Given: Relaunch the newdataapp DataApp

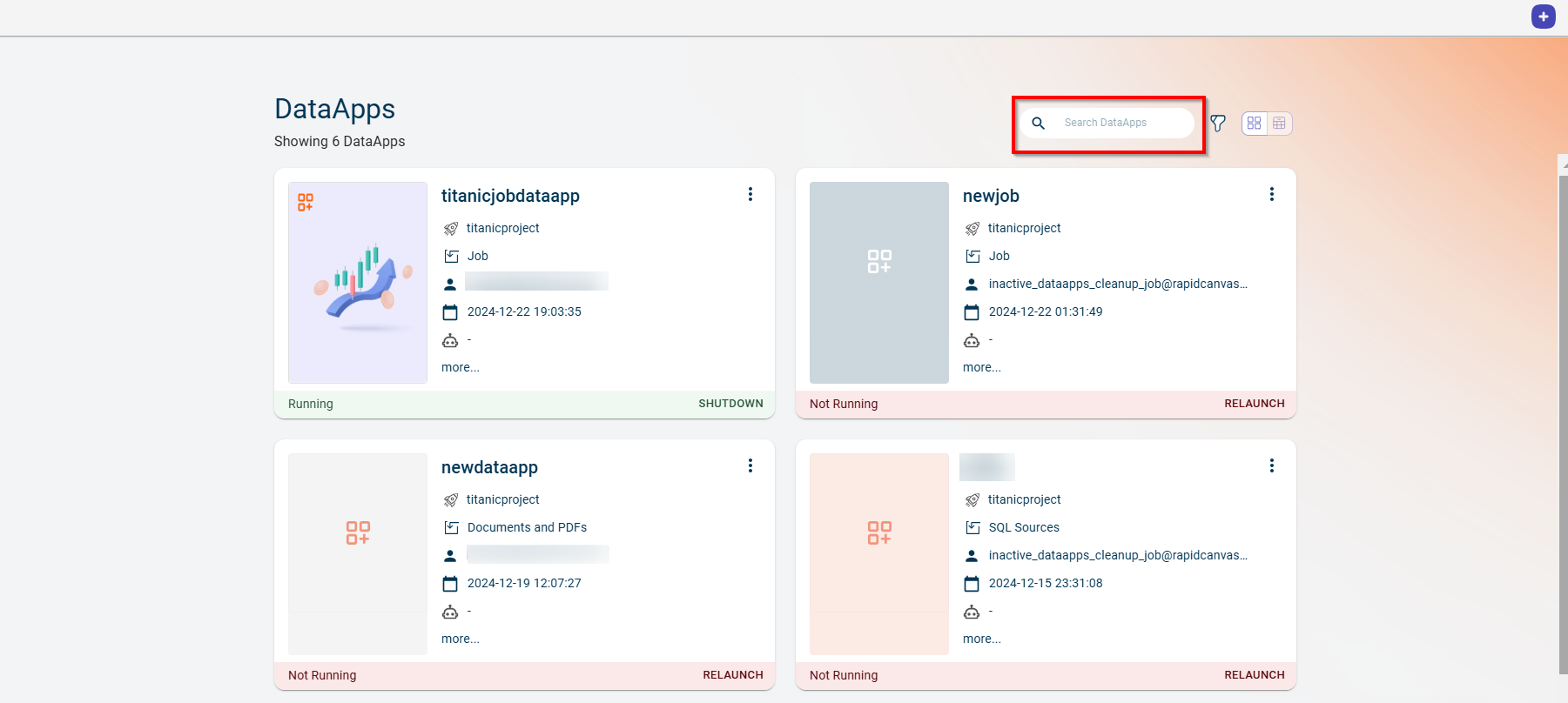Looking at the screenshot, I should pyautogui.click(x=732, y=675).
